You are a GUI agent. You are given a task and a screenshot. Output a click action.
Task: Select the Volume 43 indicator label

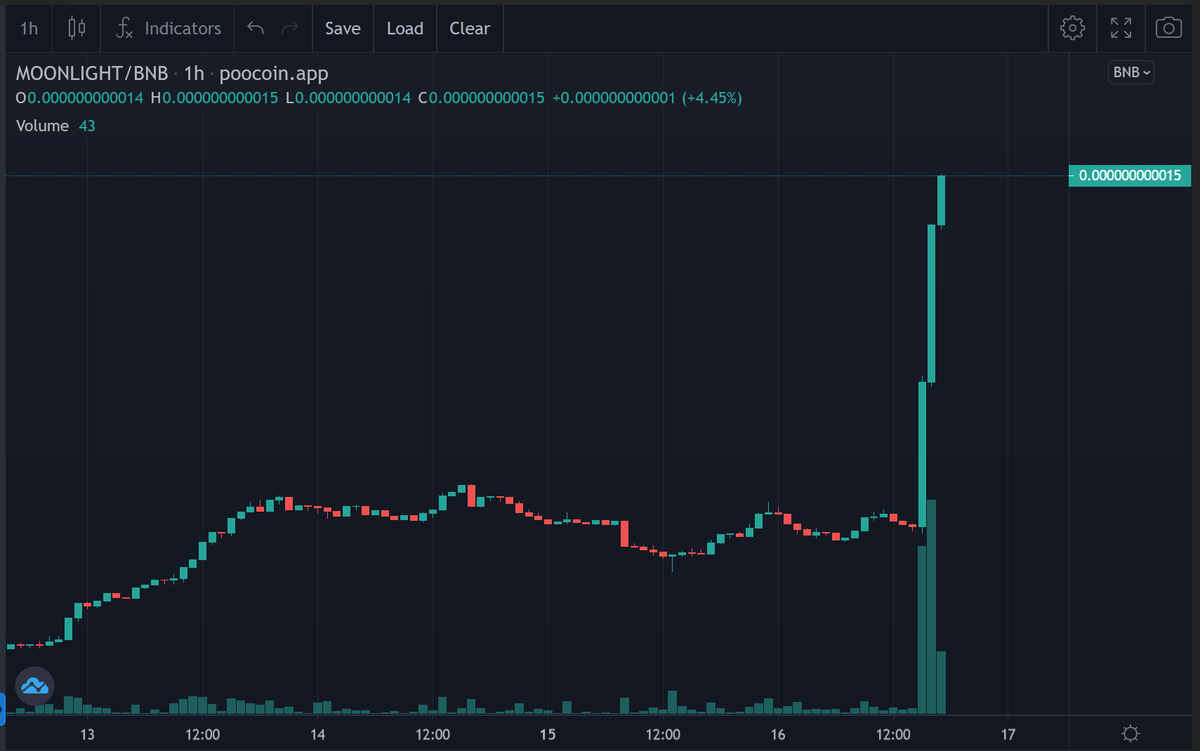(56, 126)
